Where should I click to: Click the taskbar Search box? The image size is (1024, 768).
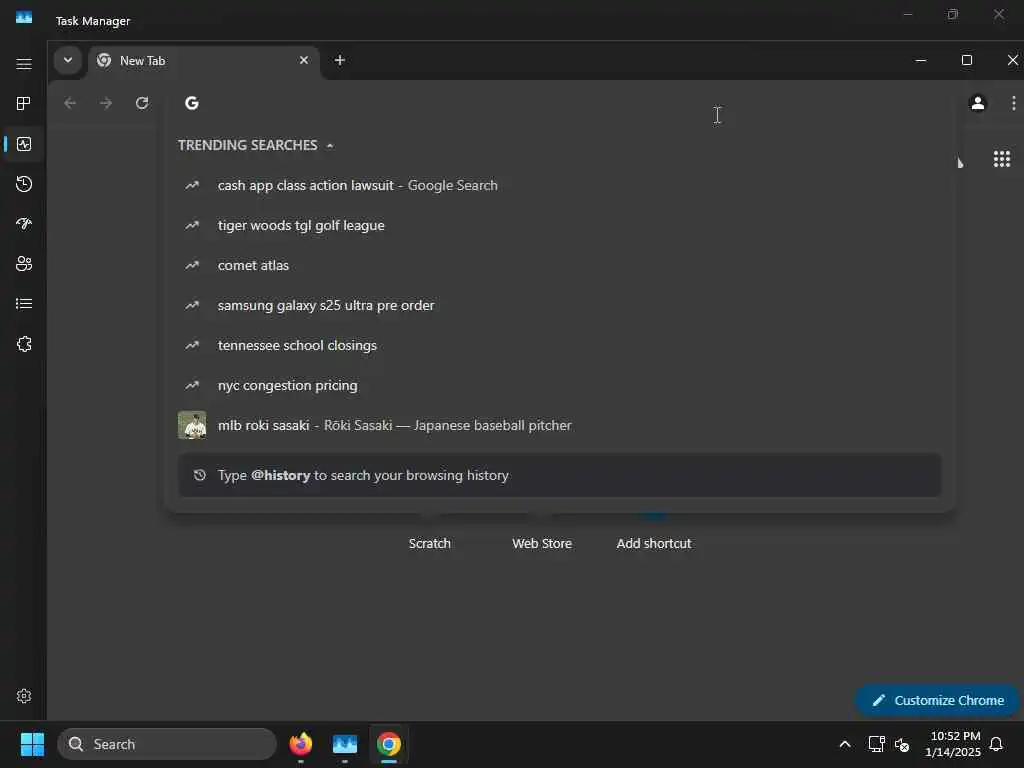pyautogui.click(x=167, y=744)
